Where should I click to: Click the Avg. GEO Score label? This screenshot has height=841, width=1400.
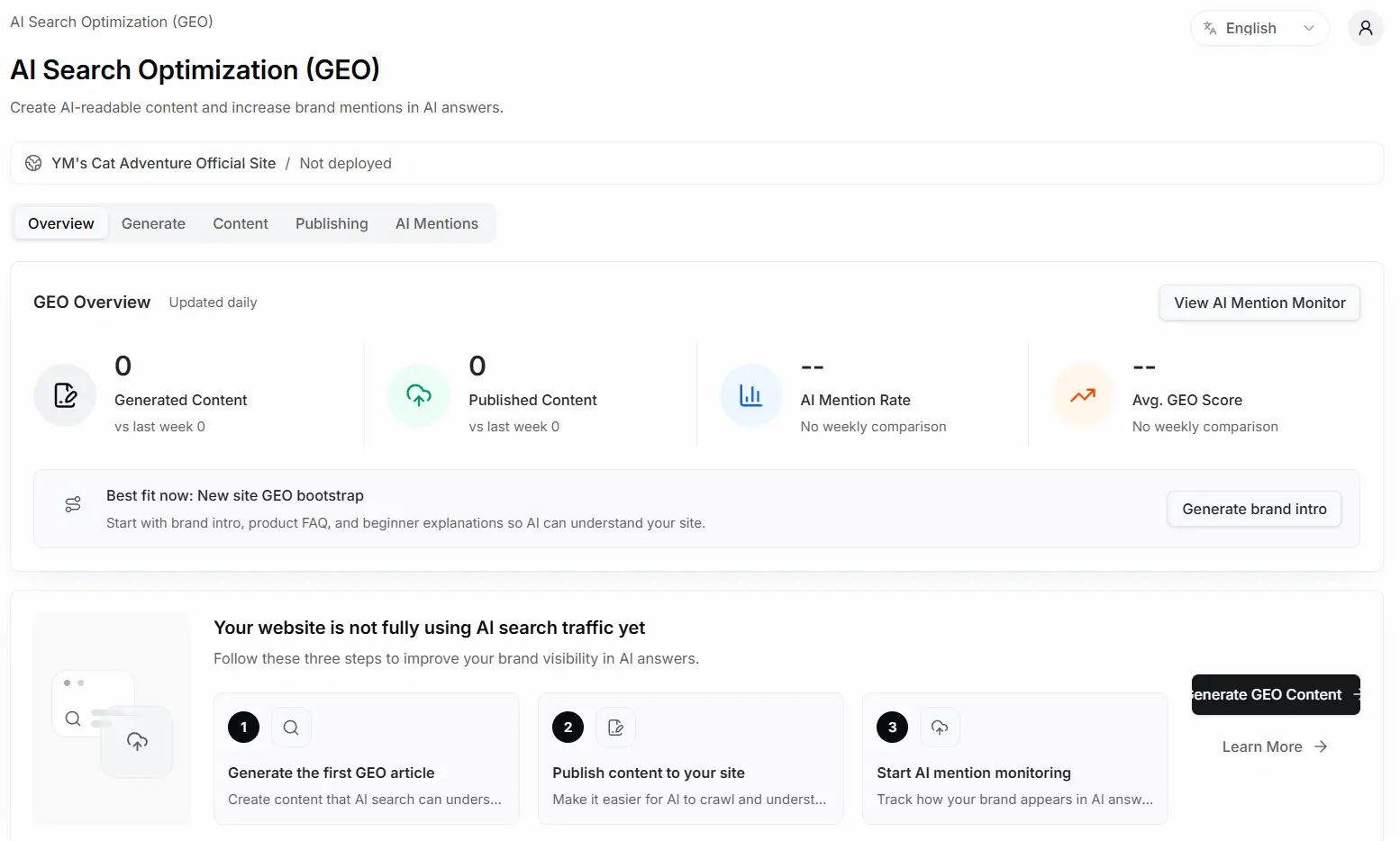click(x=1186, y=400)
